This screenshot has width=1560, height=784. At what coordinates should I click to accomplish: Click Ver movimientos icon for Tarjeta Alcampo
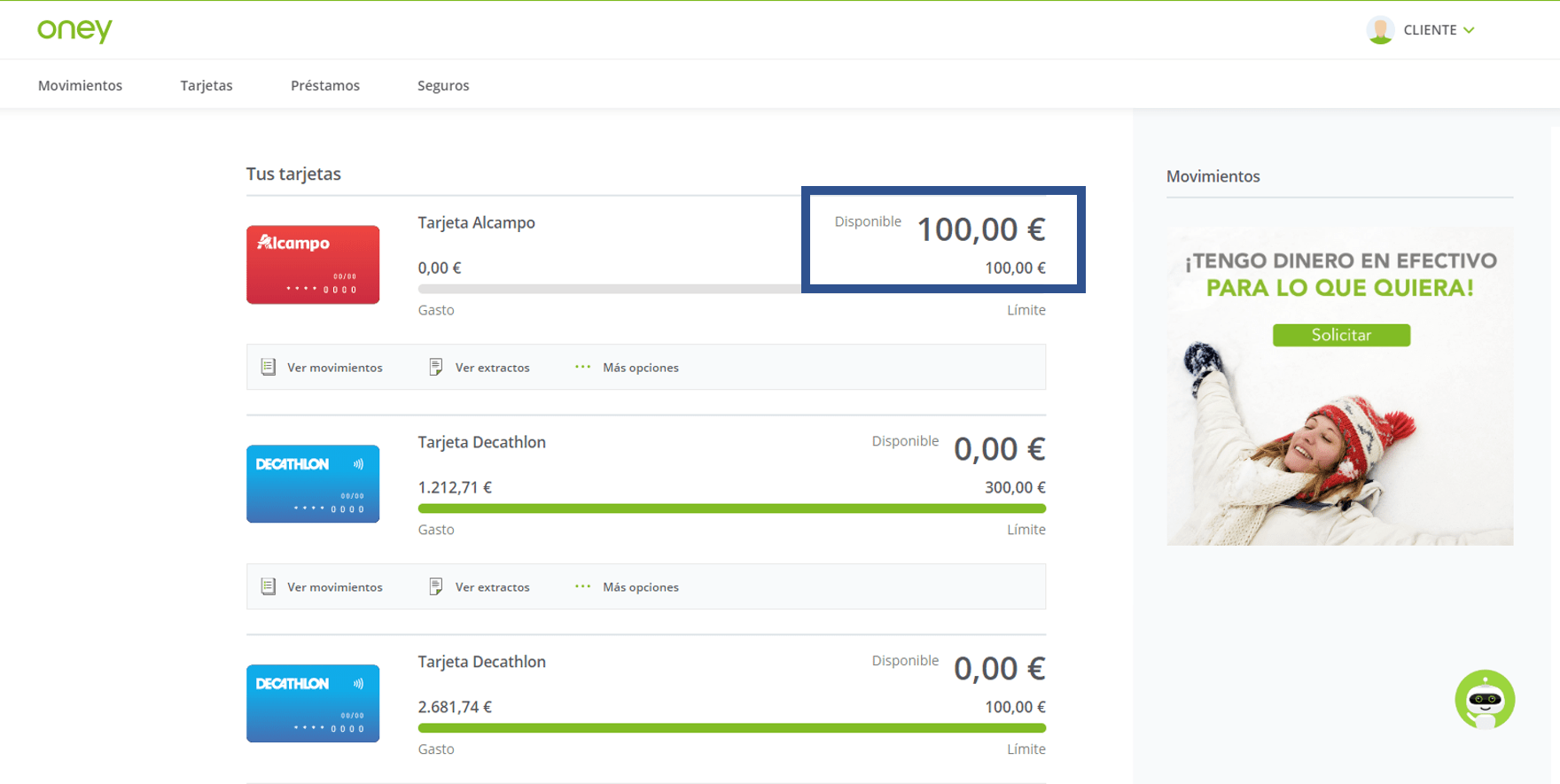268,367
